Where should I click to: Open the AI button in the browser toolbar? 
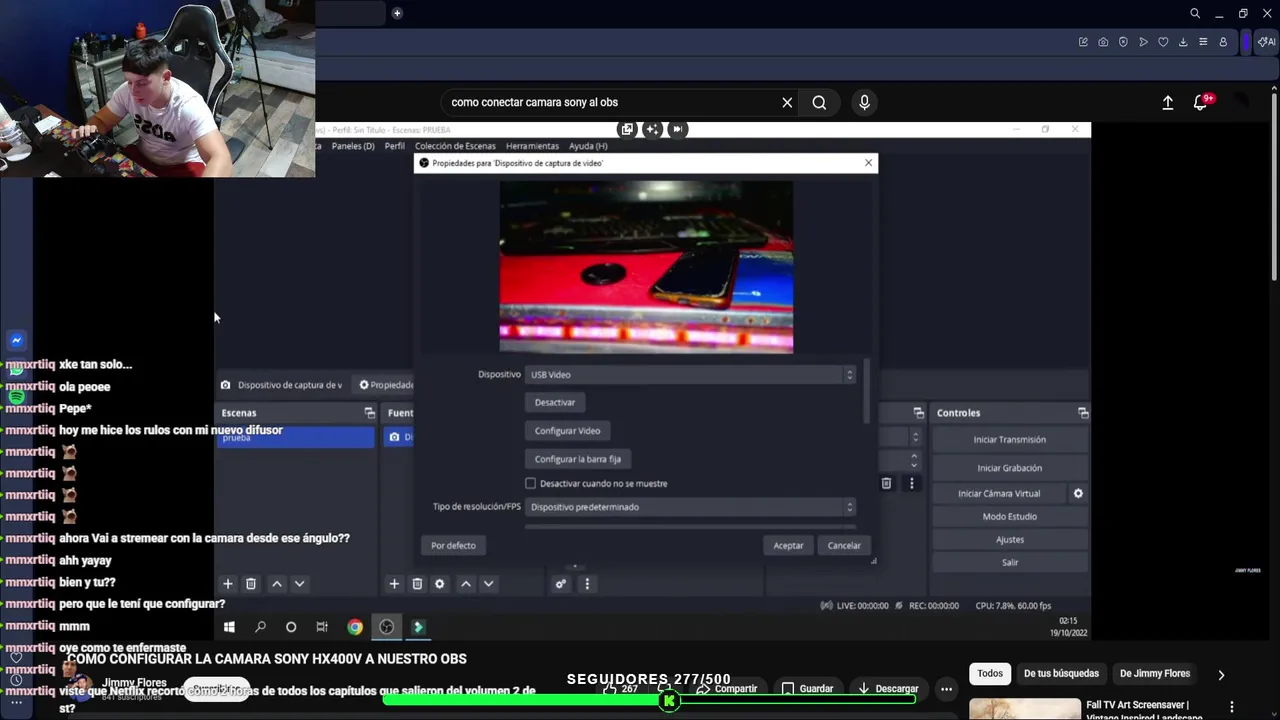coord(1266,42)
